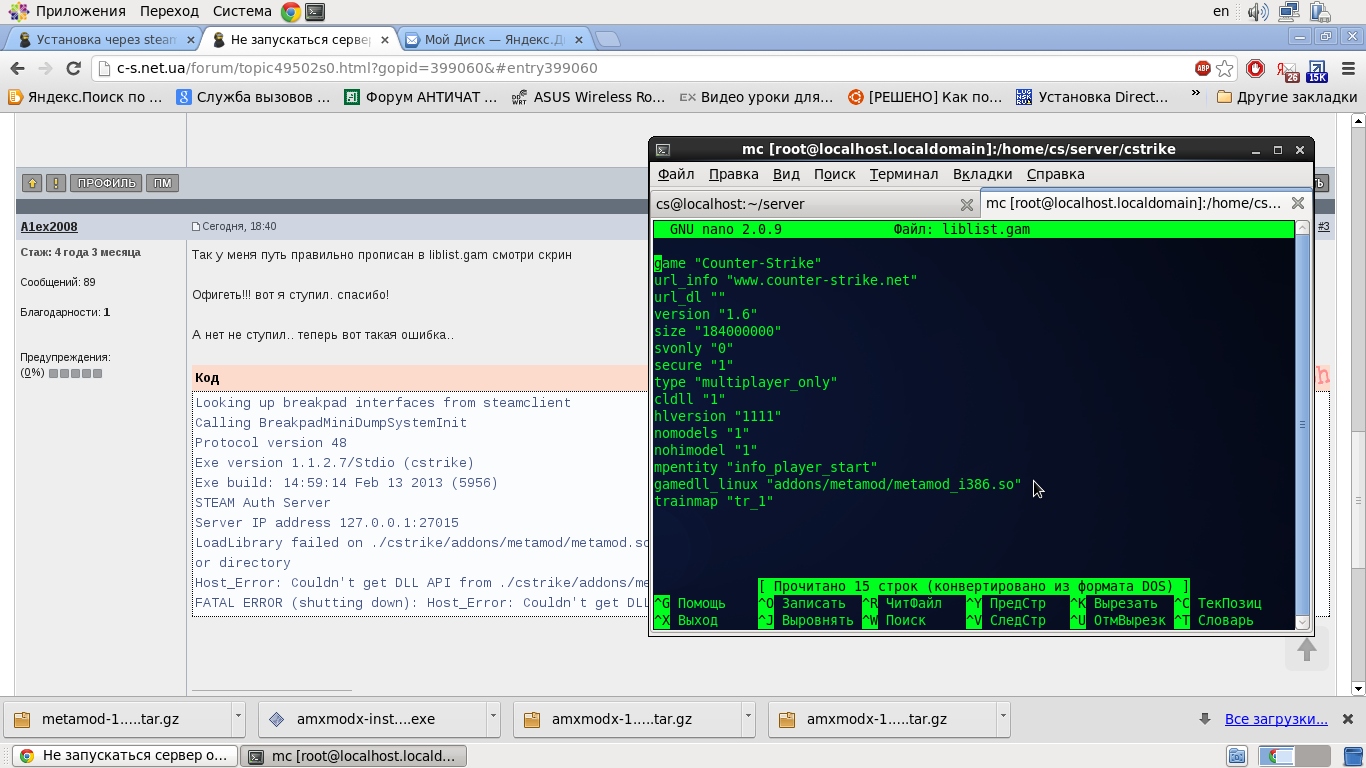Click the trainmap "tr_1" line in nano

click(714, 501)
